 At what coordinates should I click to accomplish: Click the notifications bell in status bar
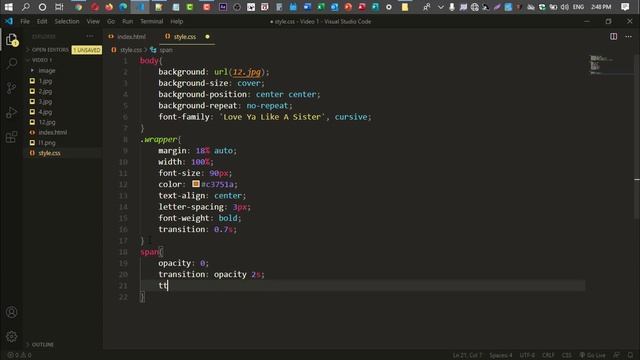631,355
